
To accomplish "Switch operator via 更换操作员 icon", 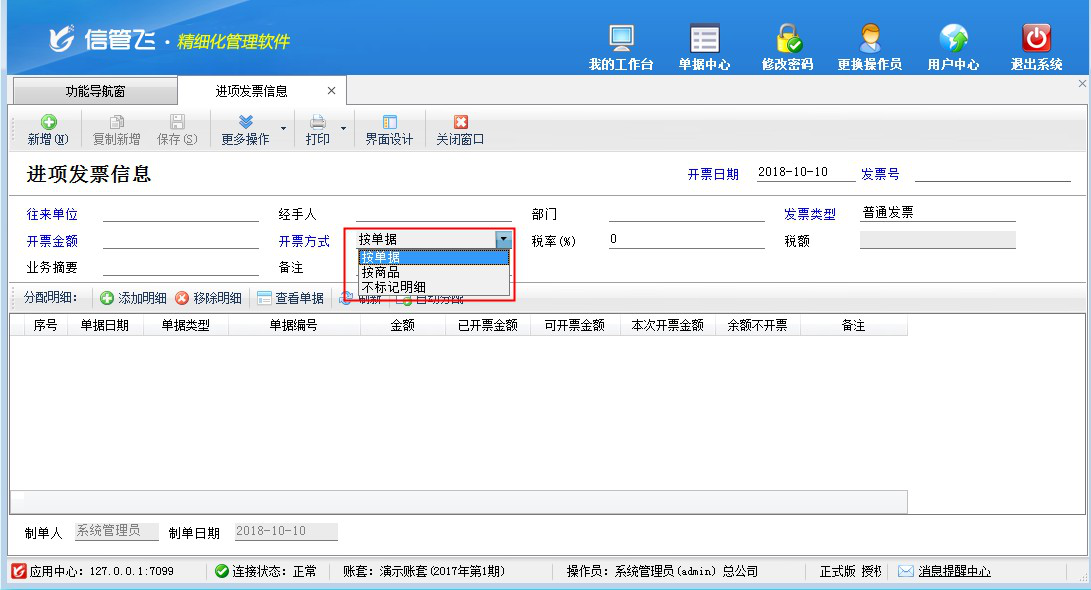I will tap(869, 40).
